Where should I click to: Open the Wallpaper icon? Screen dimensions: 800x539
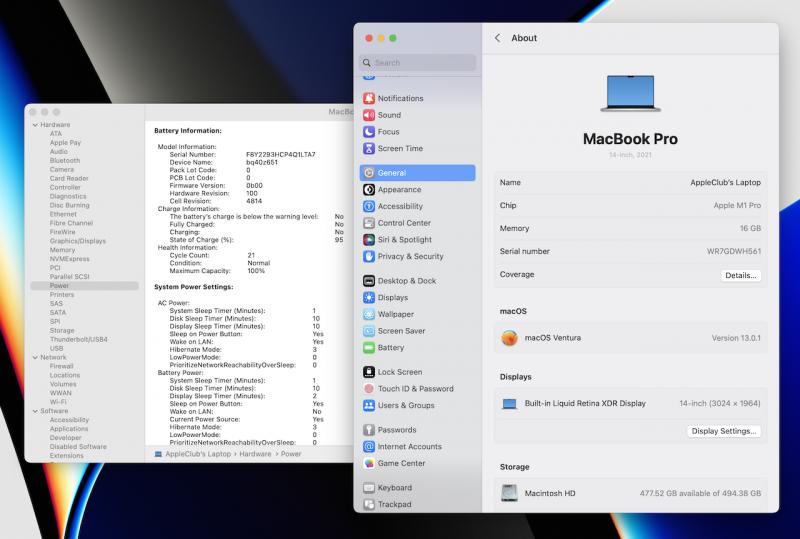pos(369,314)
